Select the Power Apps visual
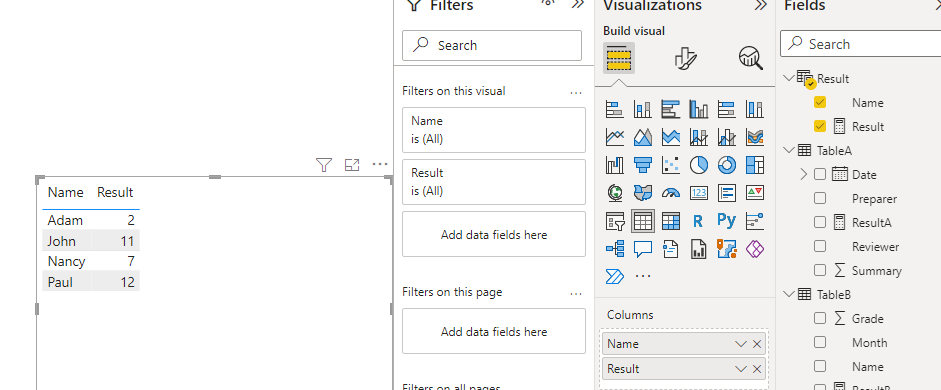Image resolution: width=941 pixels, height=390 pixels. 754,248
